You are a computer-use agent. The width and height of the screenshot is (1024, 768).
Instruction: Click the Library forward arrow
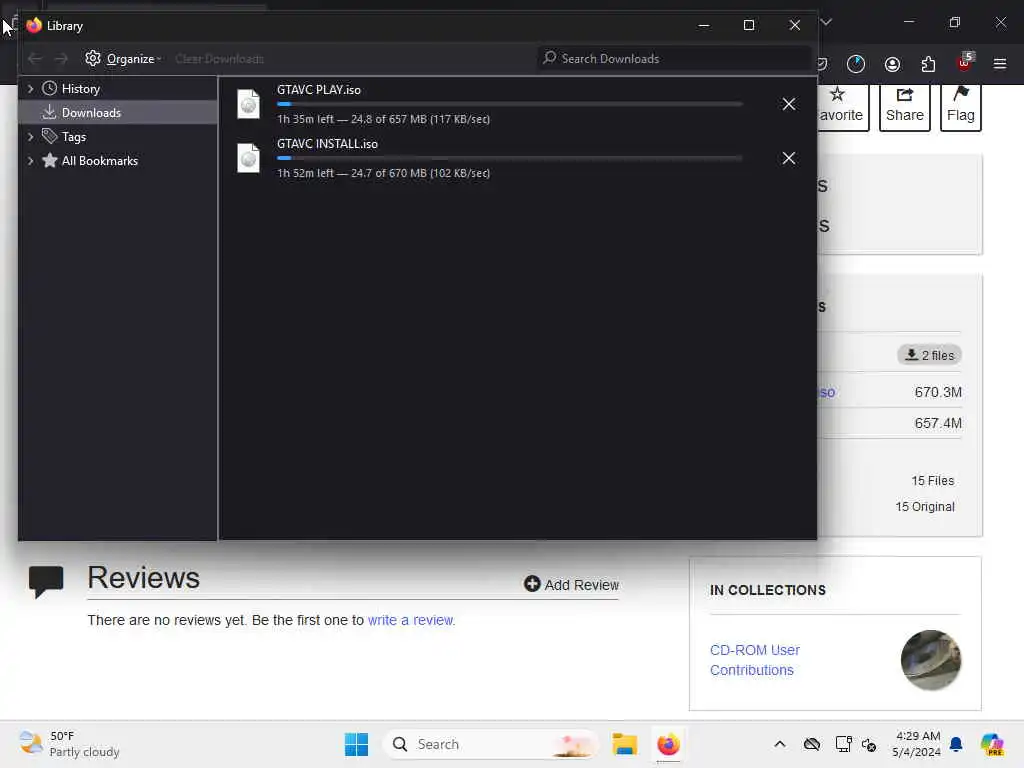click(x=61, y=59)
